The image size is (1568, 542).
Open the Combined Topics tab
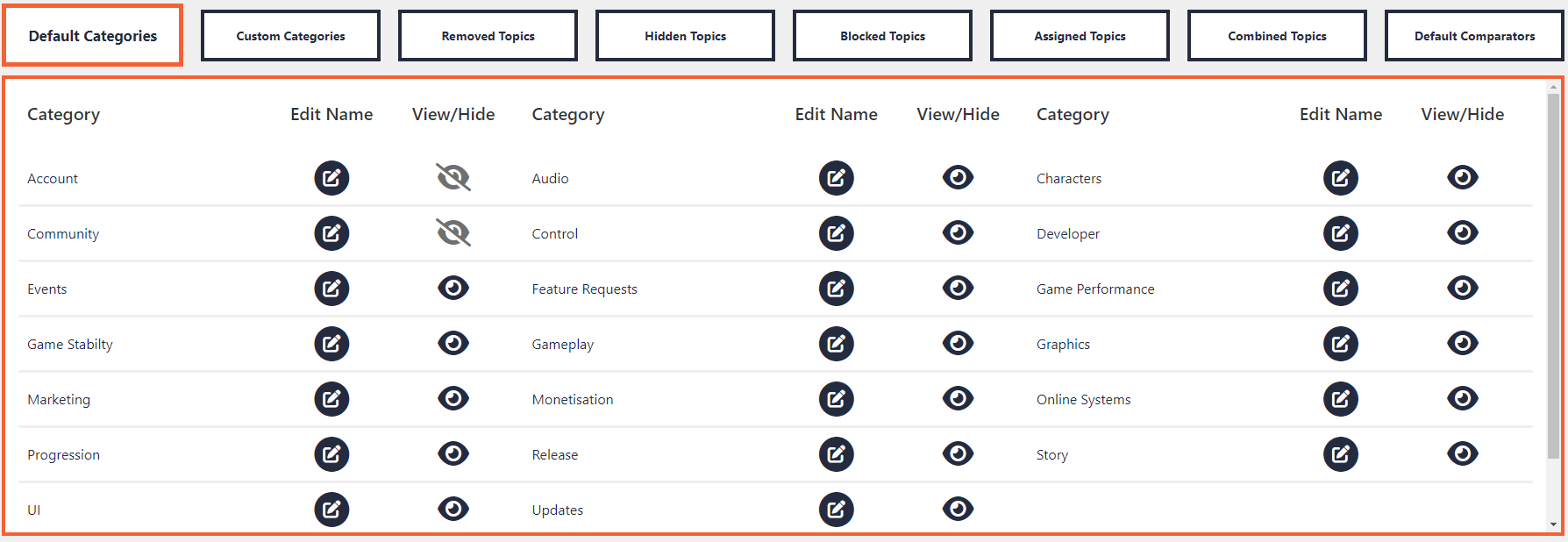pyautogui.click(x=1277, y=36)
